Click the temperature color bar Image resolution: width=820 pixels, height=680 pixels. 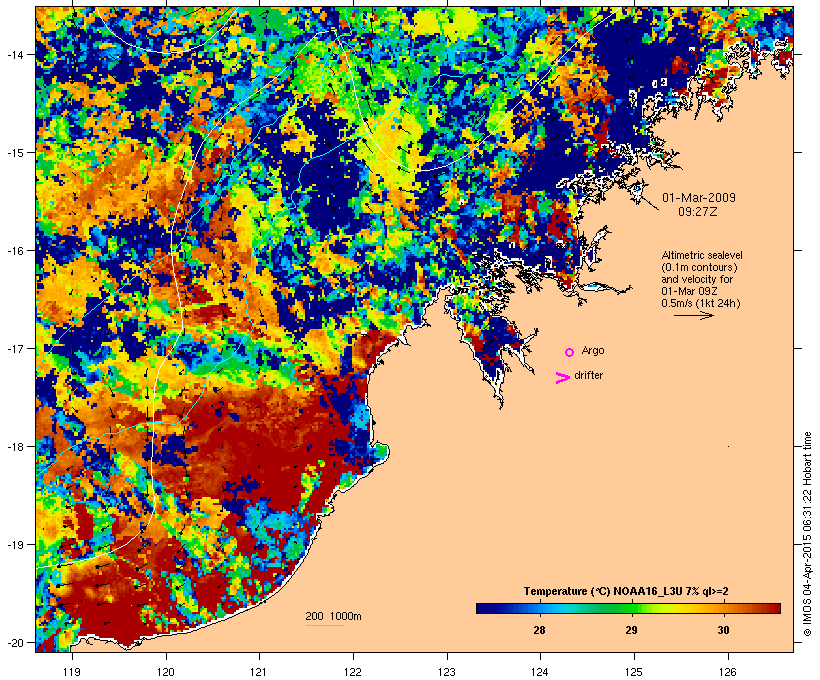click(628, 608)
